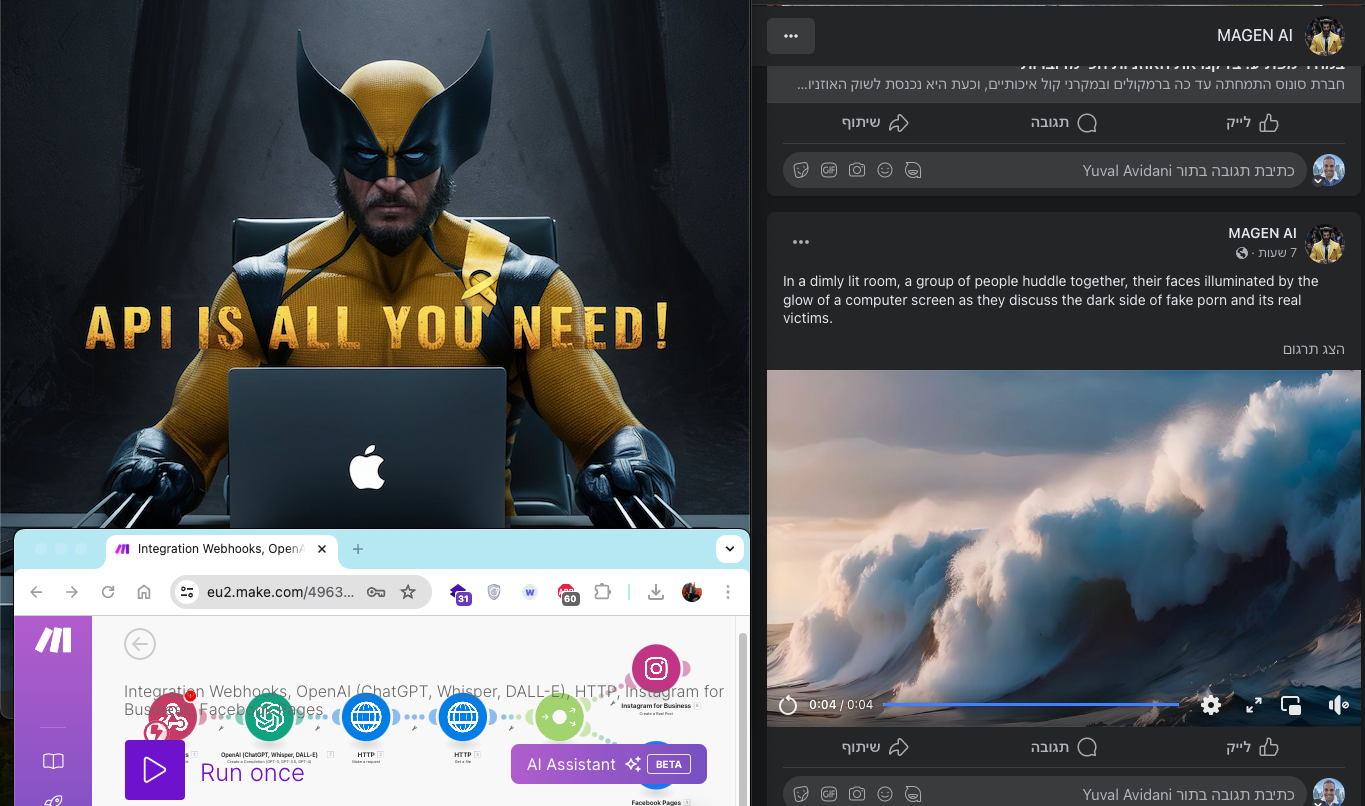Click the green Router module

click(559, 716)
